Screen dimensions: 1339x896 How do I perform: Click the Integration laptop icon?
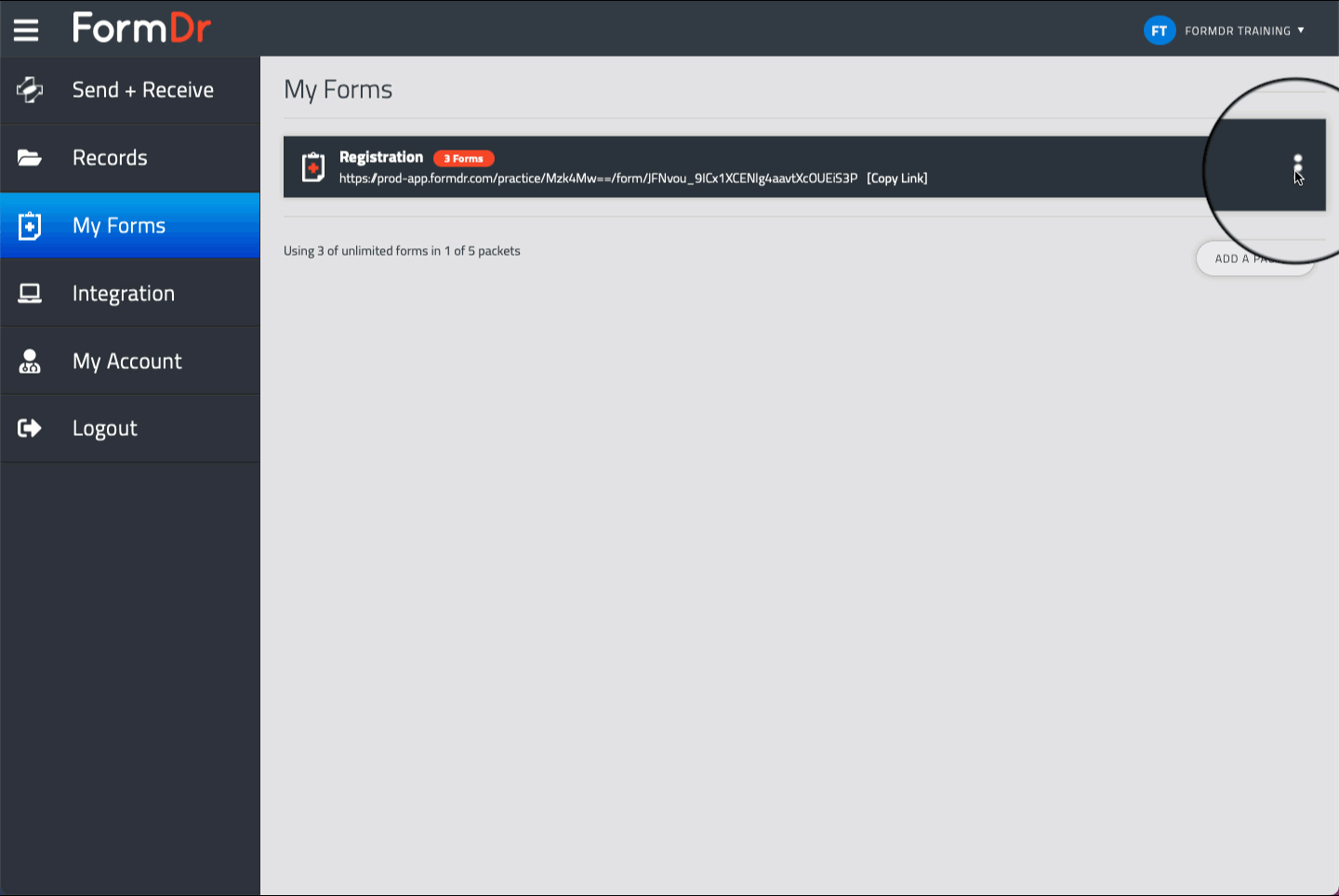pyautogui.click(x=30, y=294)
